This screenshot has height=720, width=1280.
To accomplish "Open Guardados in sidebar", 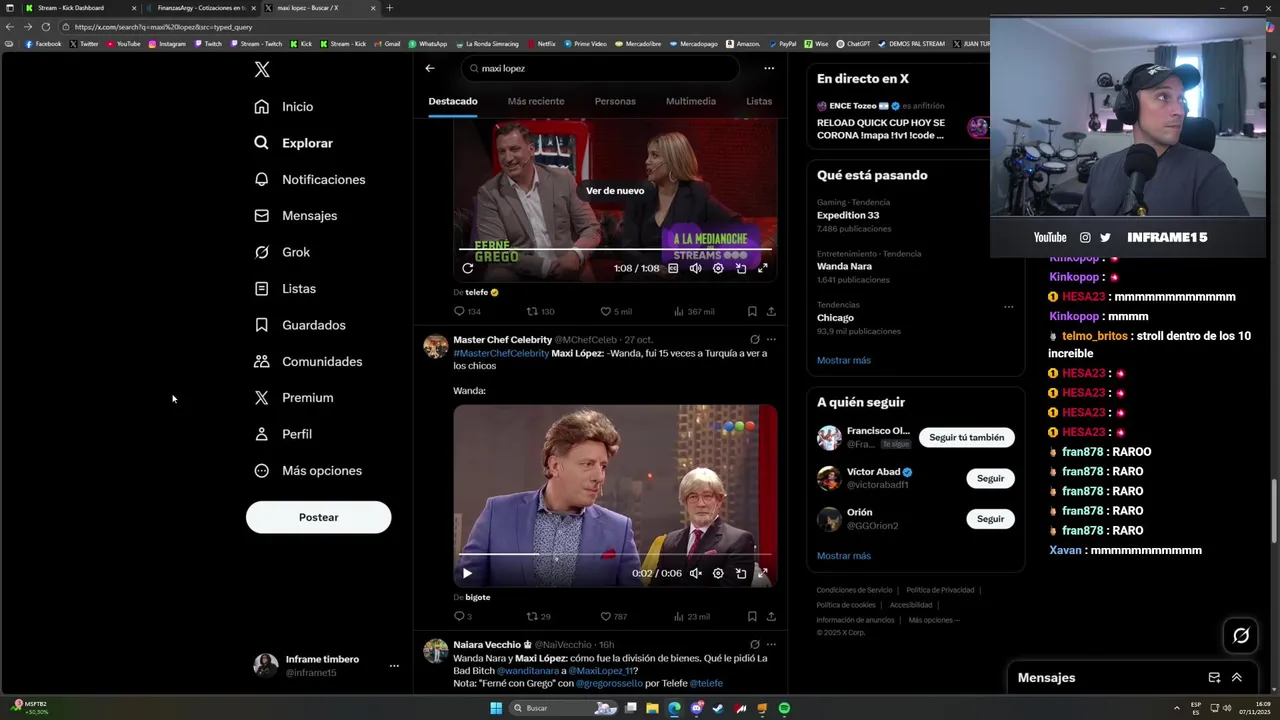I will pos(300,325).
